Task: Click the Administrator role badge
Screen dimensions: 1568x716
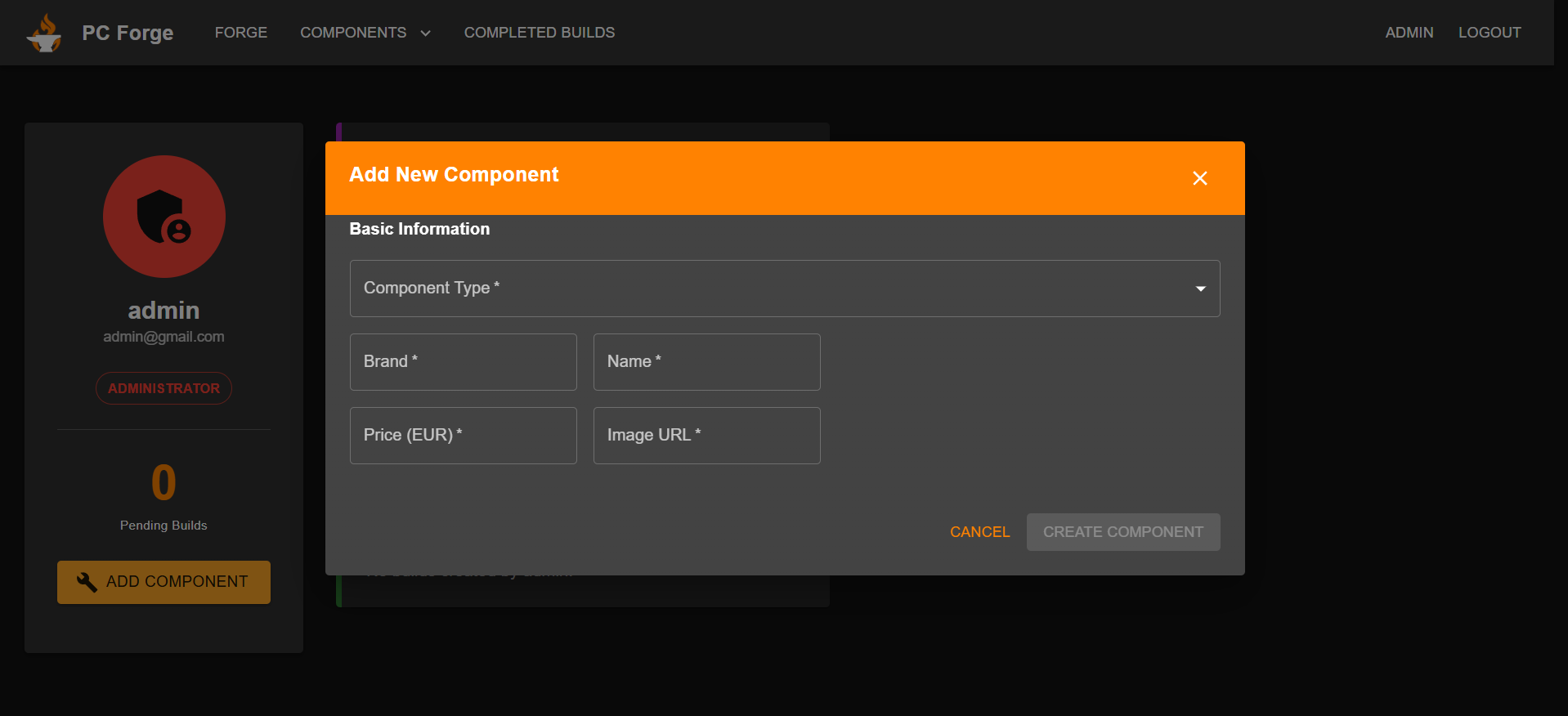Action: coord(164,388)
